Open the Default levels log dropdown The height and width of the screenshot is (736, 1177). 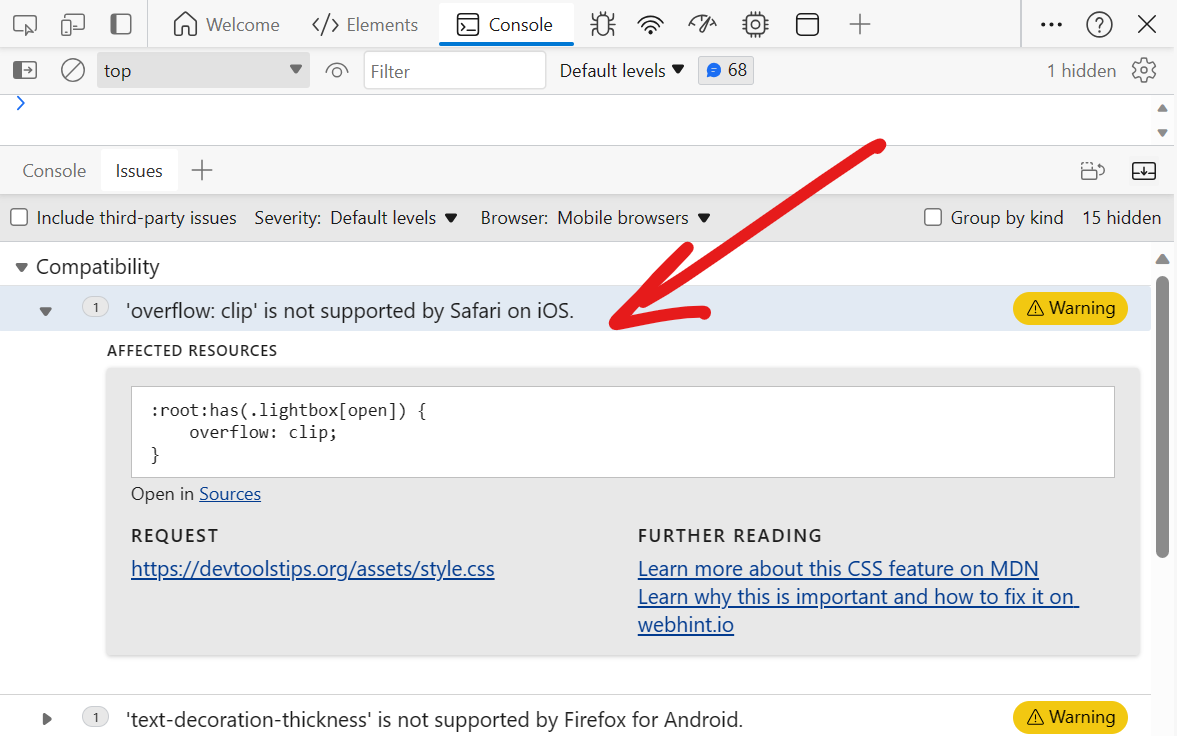[x=622, y=70]
